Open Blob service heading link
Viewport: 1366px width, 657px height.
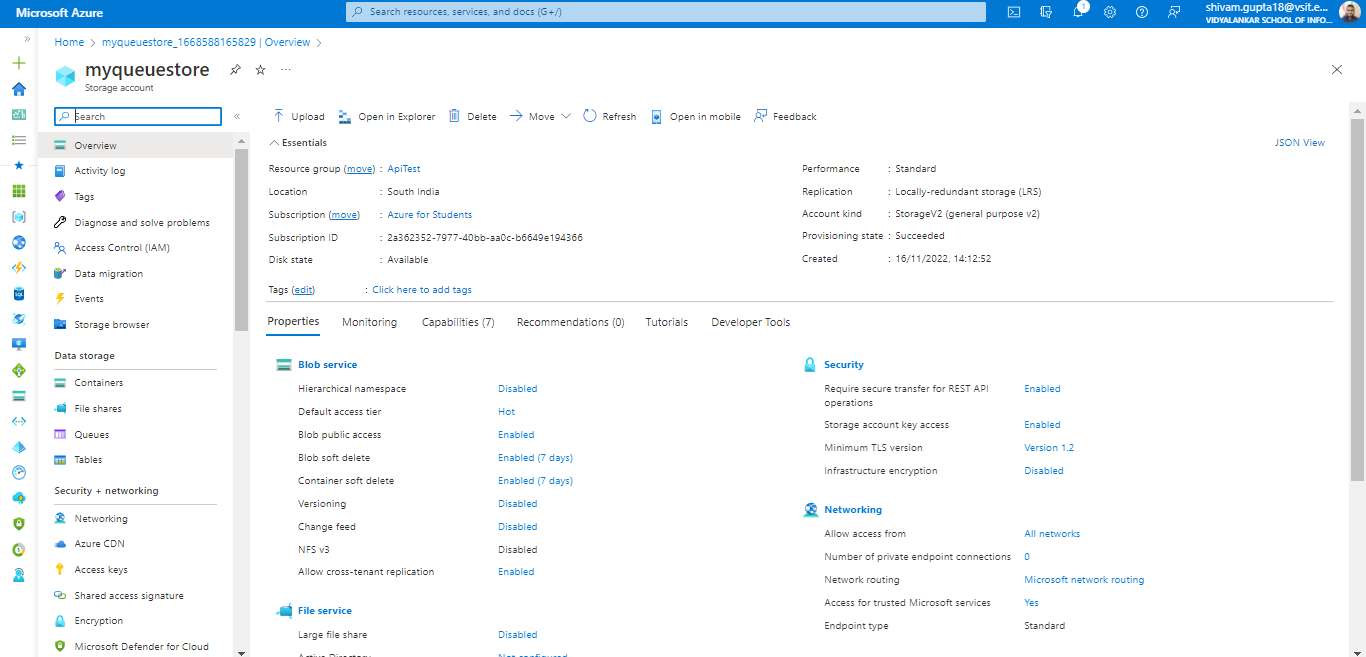tap(327, 365)
